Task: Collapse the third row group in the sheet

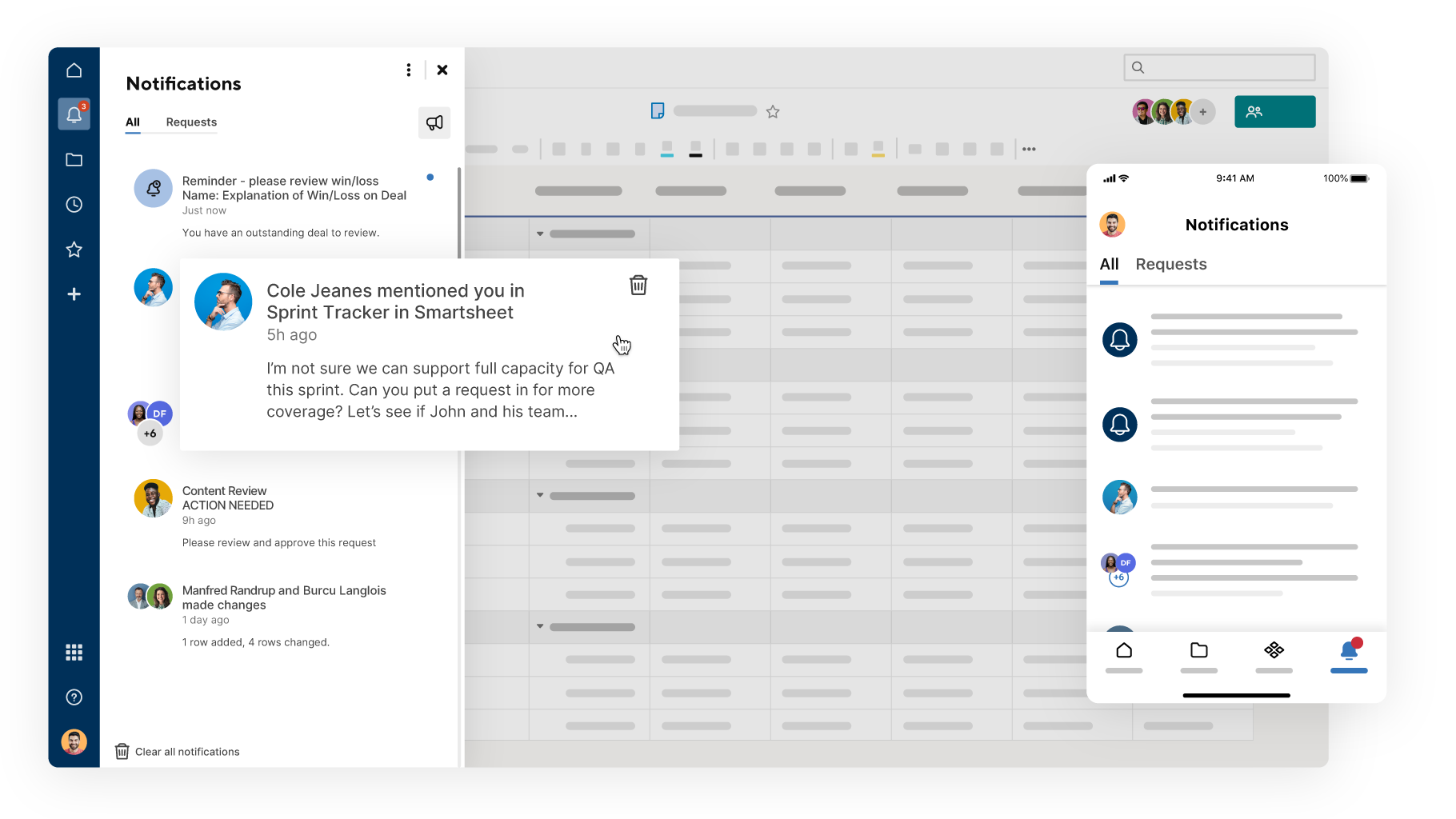Action: 540,626
